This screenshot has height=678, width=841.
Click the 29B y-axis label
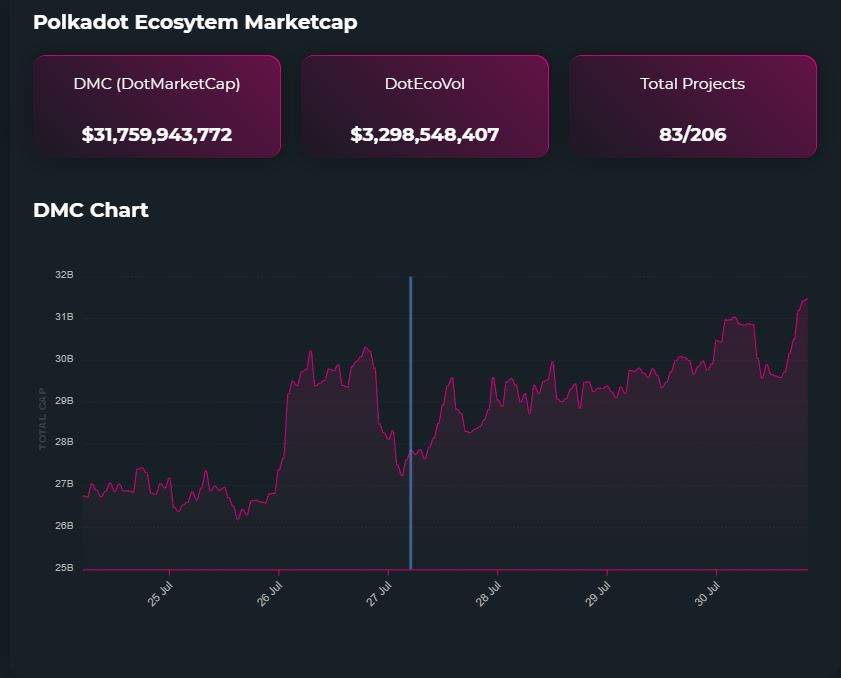pos(64,401)
